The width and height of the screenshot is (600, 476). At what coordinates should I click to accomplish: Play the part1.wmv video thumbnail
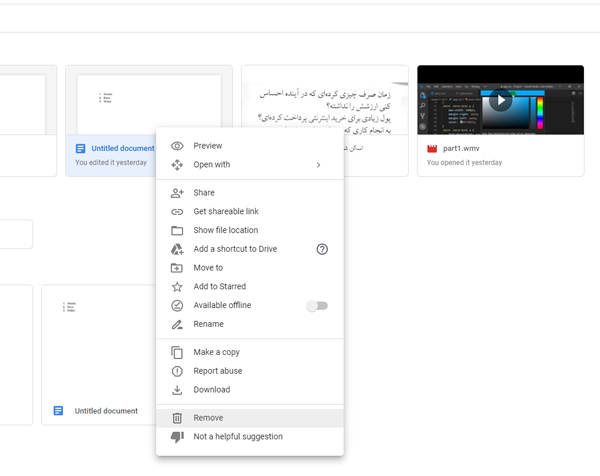pos(500,100)
